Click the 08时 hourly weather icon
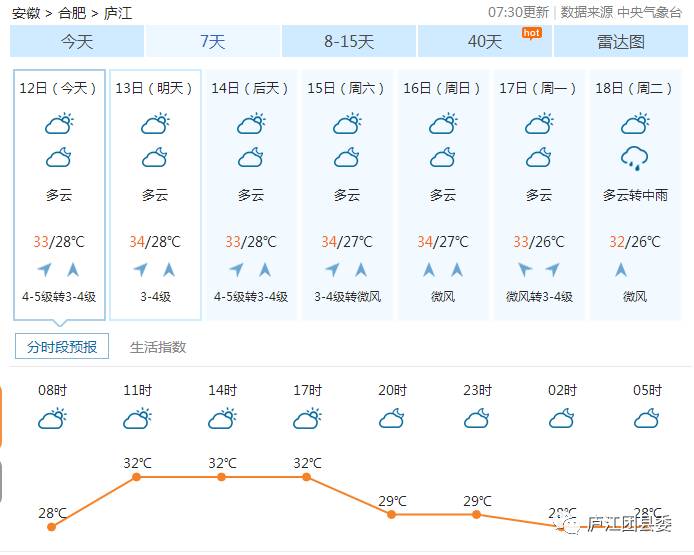Screen dimensions: 694x555 pyautogui.click(x=52, y=419)
